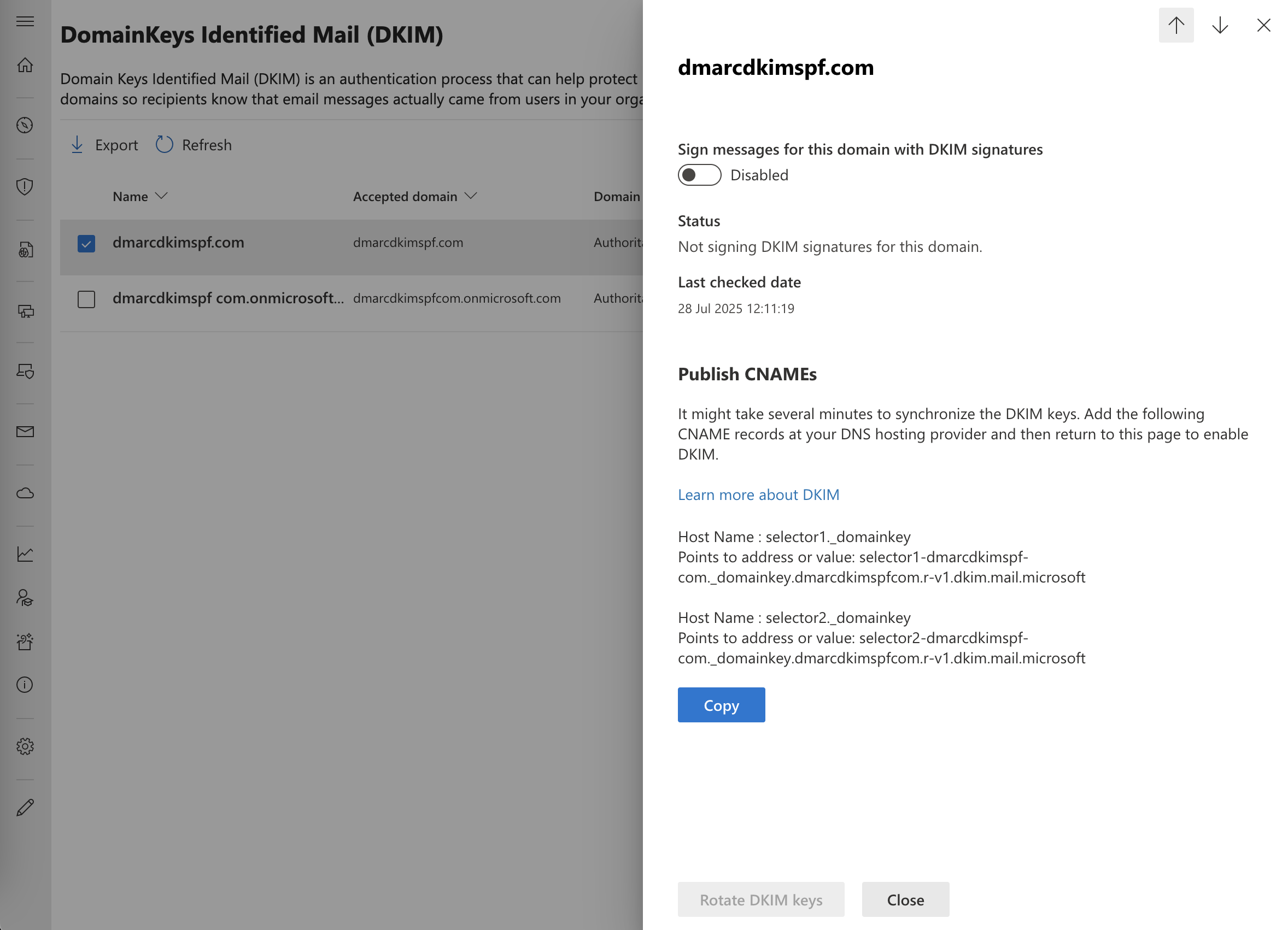Viewport: 1288px width, 930px height.
Task: Open the settings gear icon
Action: 25,746
